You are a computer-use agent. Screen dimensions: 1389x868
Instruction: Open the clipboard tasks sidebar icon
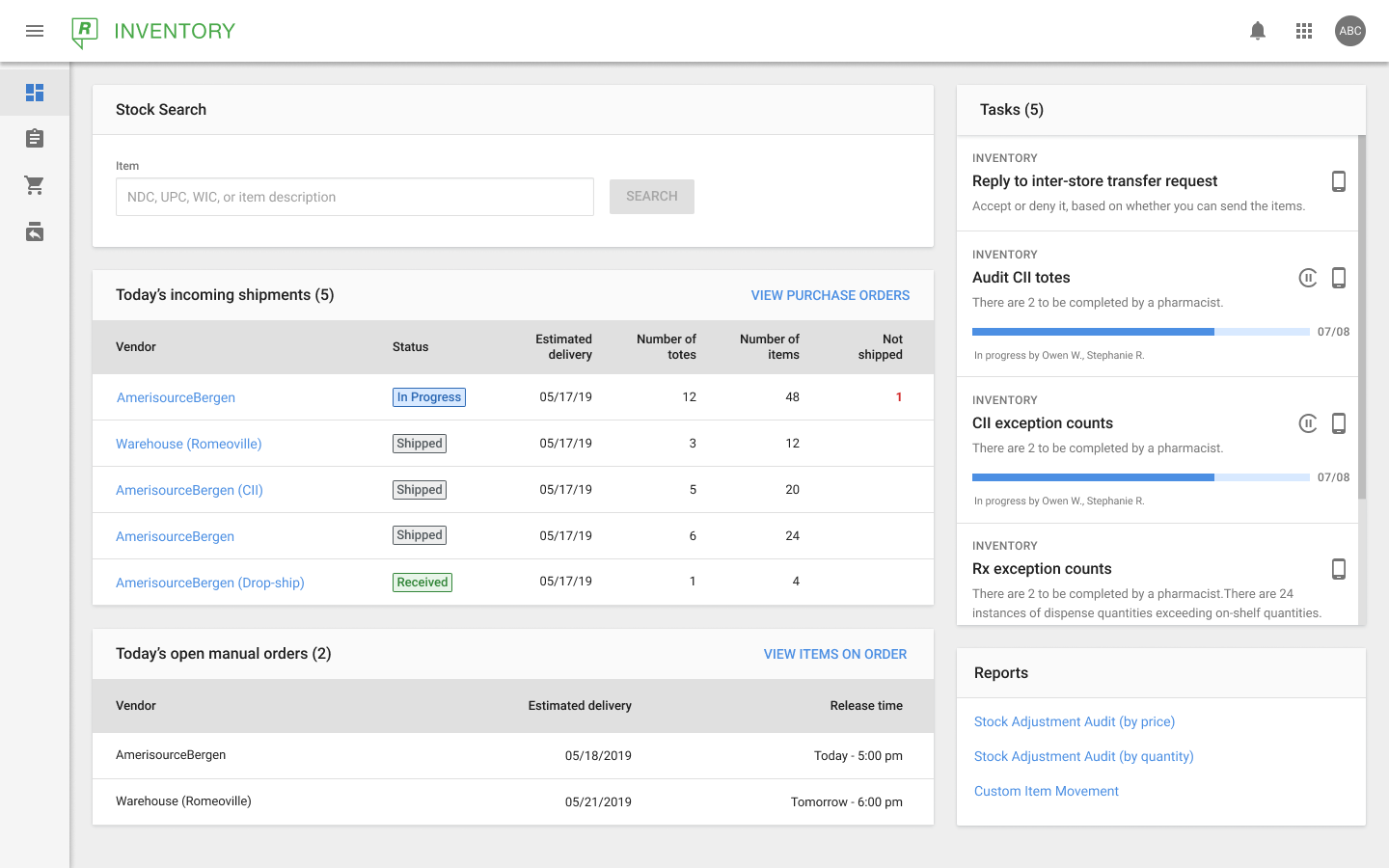[x=35, y=139]
